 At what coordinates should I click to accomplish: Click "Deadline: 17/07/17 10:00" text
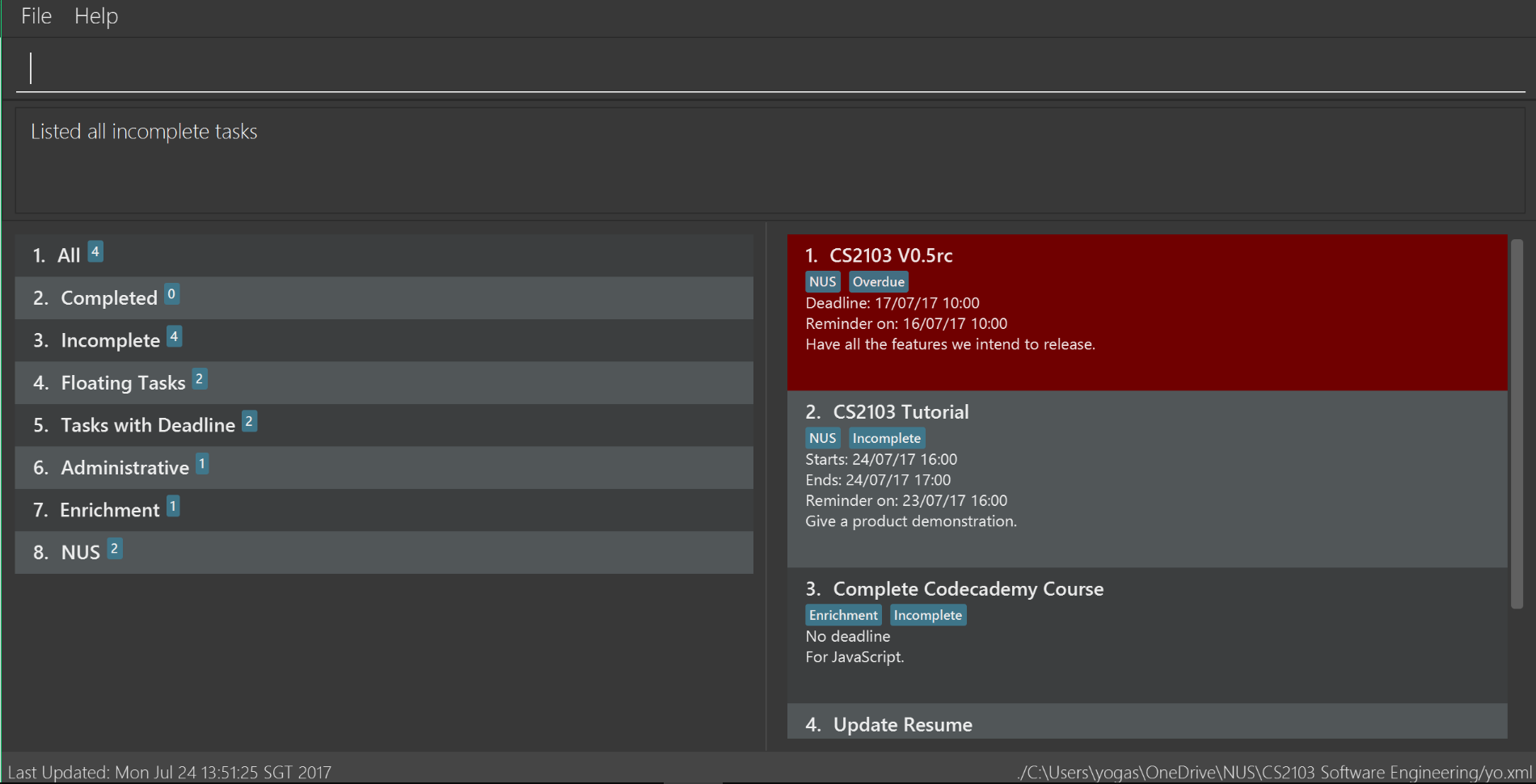[892, 303]
